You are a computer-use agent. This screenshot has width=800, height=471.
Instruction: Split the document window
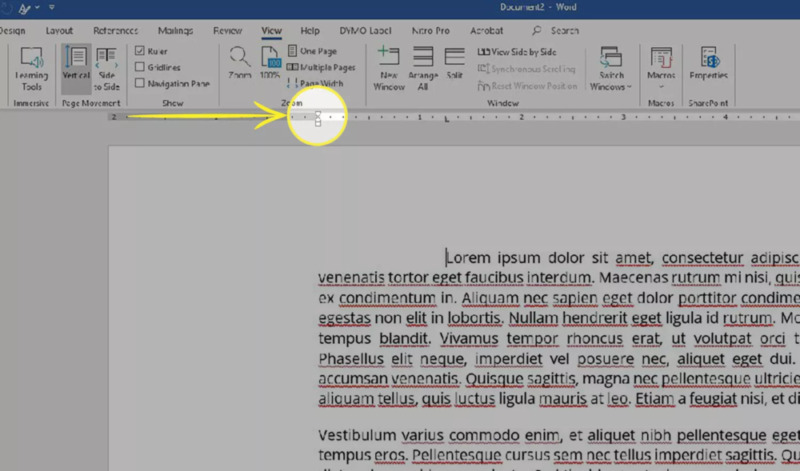(454, 62)
